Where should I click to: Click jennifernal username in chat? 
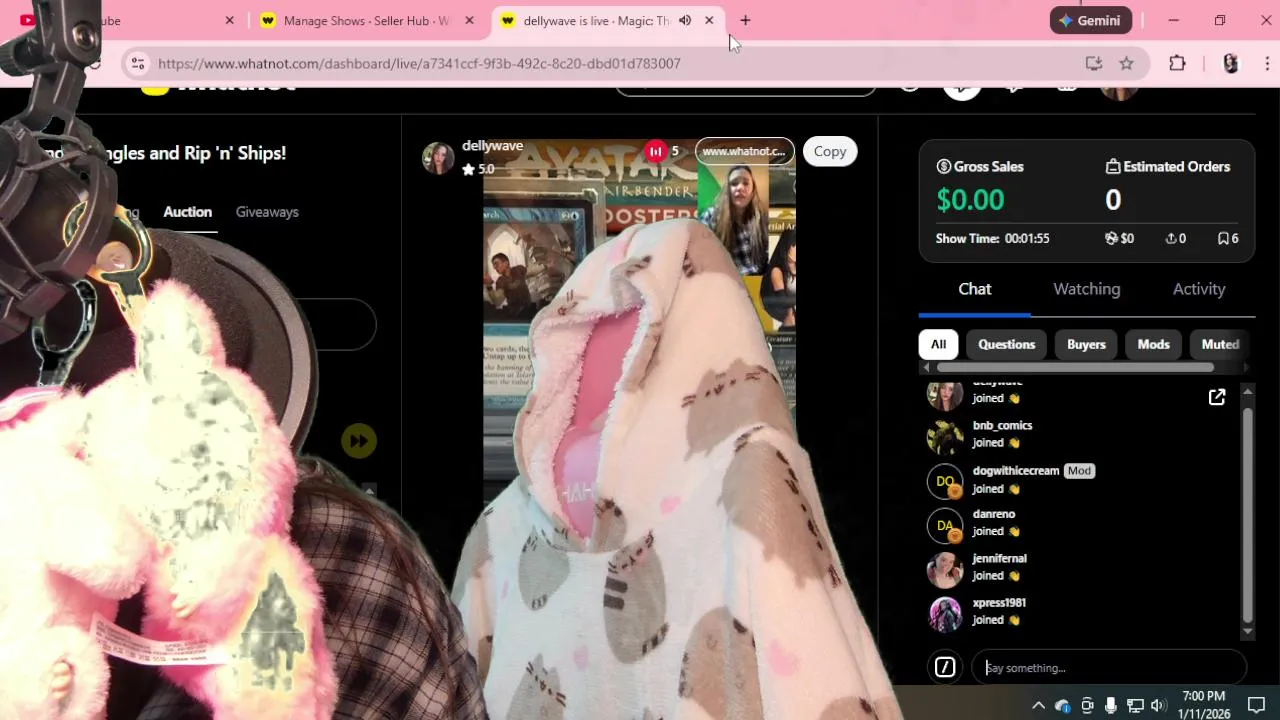click(1000, 558)
